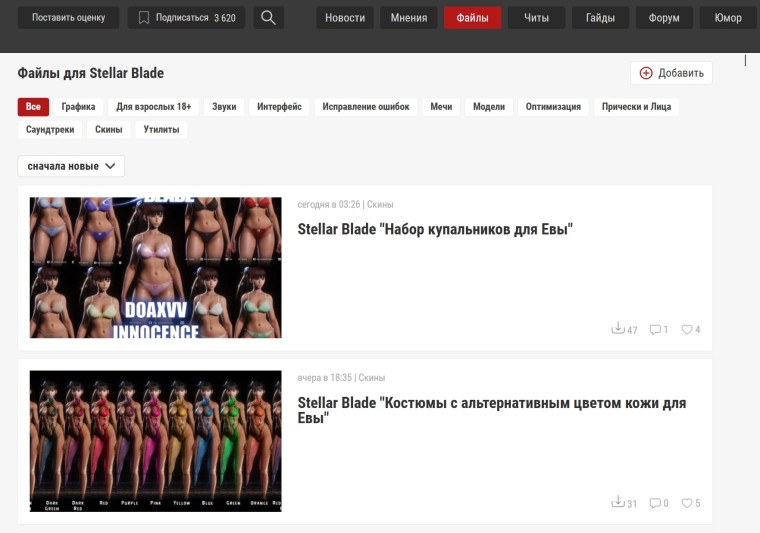Click the 'Файлы для Stellar Blade' heading
Viewport: 760px width, 533px height.
tap(91, 73)
